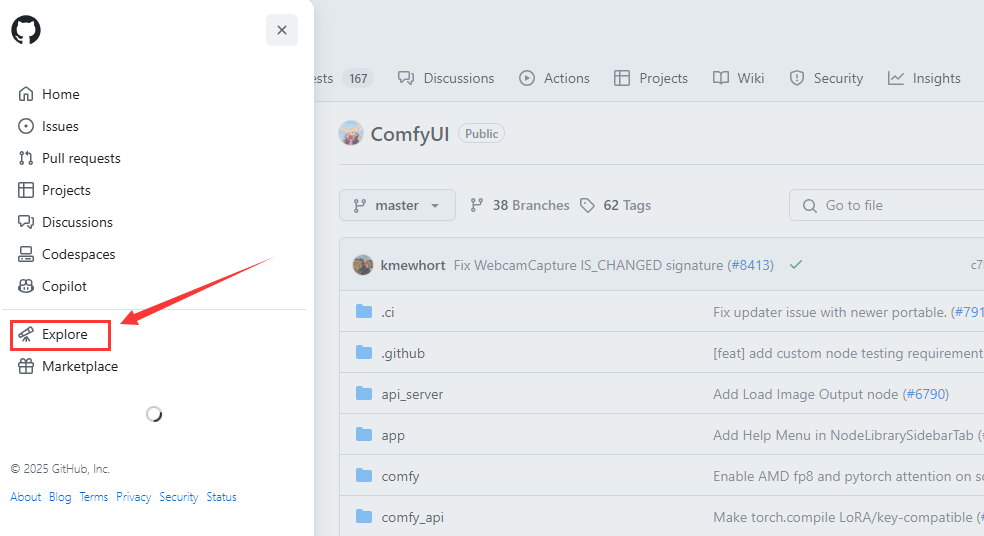The image size is (984, 536).
Task: Click the Security shield icon in tabs
Action: point(797,78)
